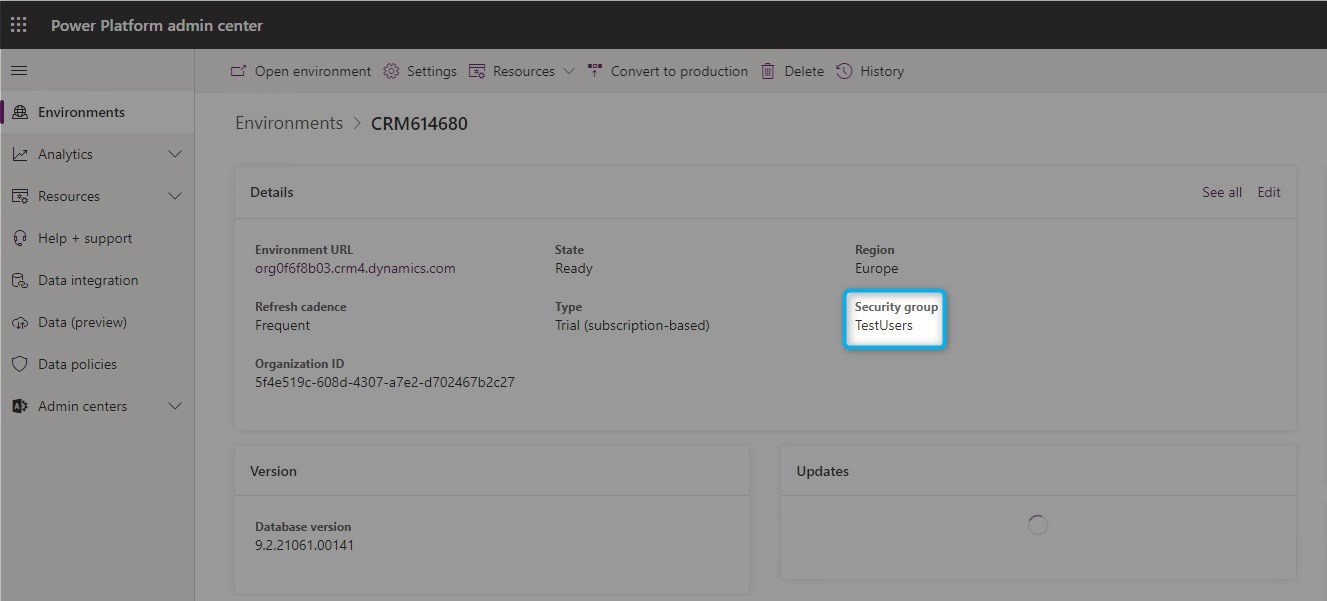The width and height of the screenshot is (1327, 601).
Task: Navigate to Data policies
Action: [98, 364]
